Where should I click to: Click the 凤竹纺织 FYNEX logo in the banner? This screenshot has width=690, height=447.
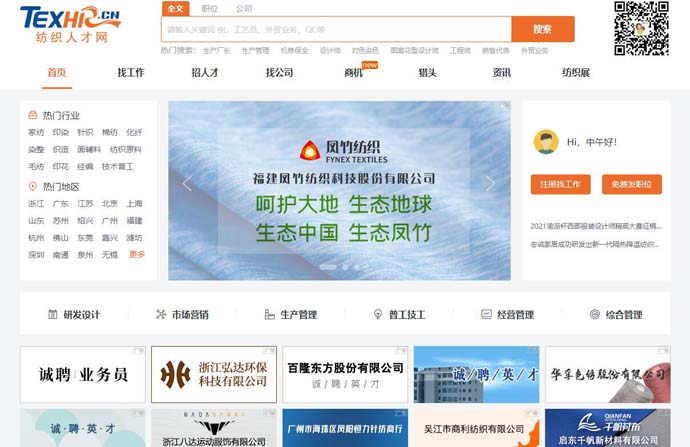pos(344,151)
